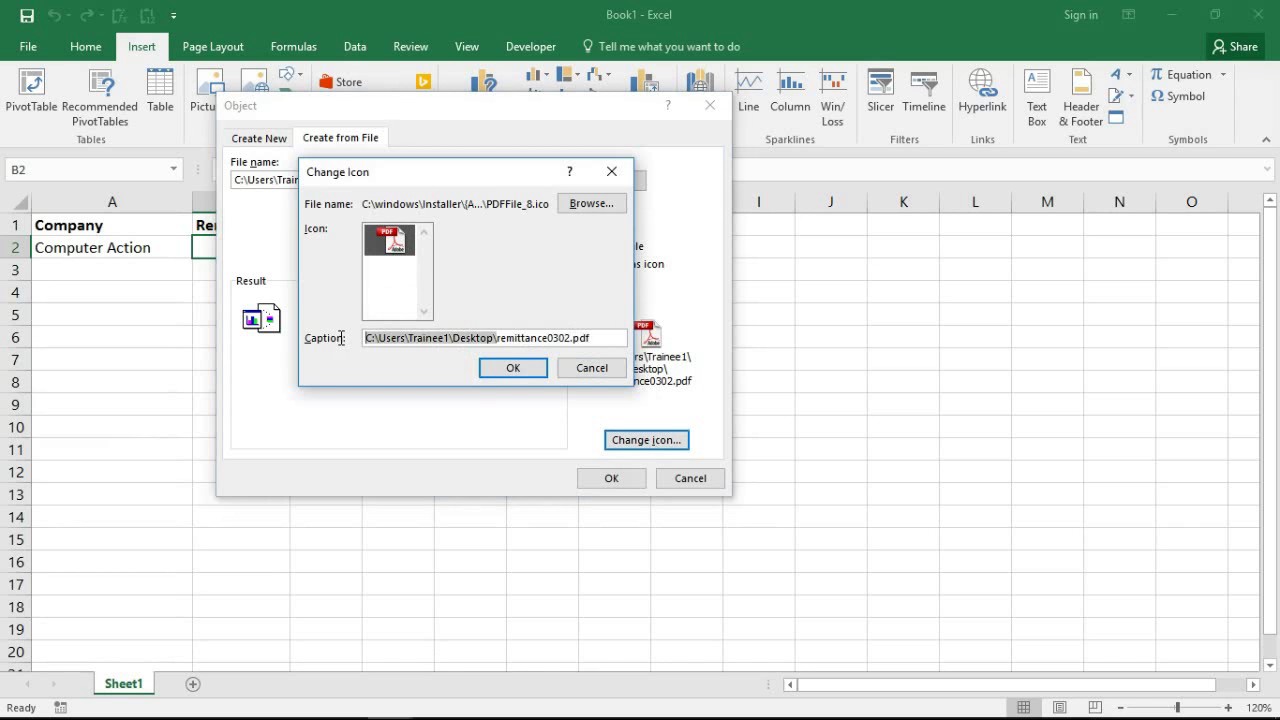This screenshot has width=1280, height=720.
Task: Select the PDF icon in the icon list
Action: point(390,241)
